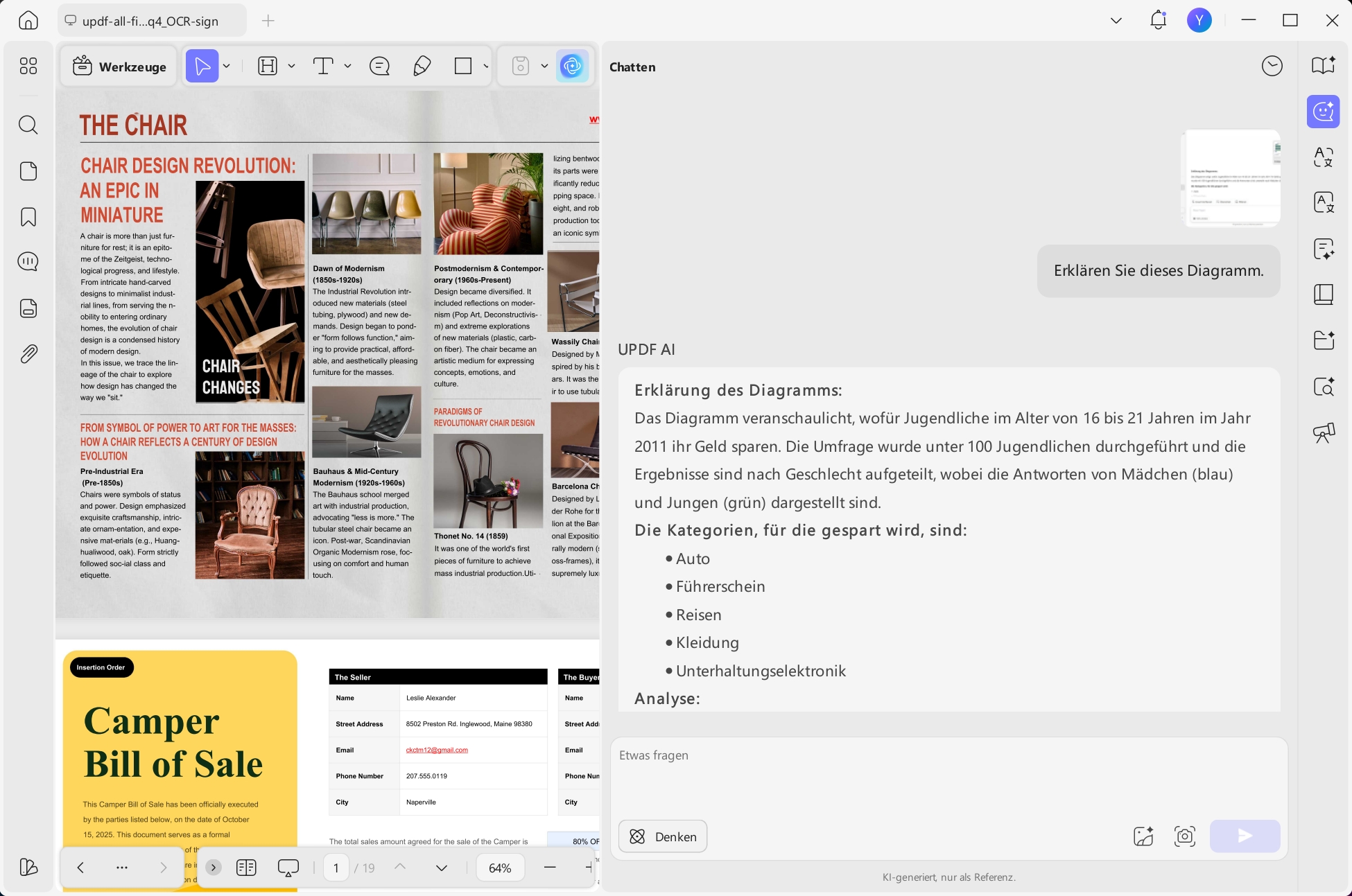Open the text translation box icon
This screenshot has width=1352, height=896.
(1324, 203)
